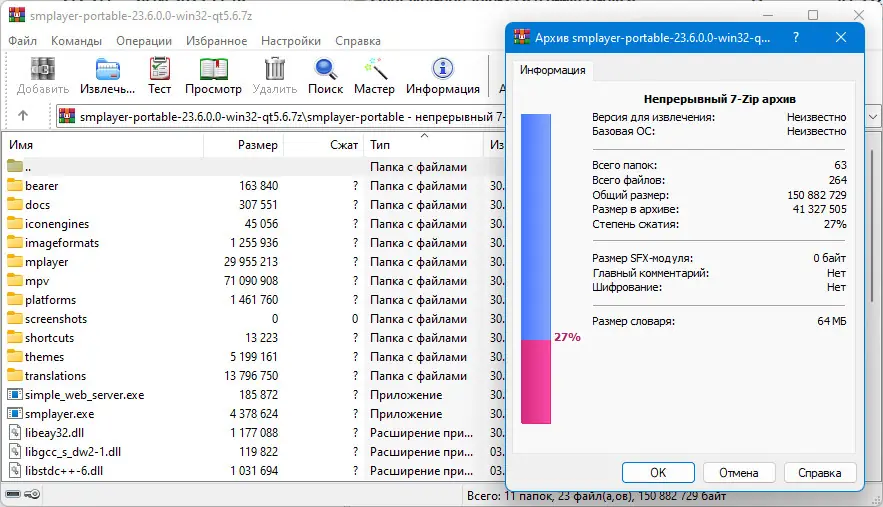Click the libeay32.dll file icon
This screenshot has width=883, height=507.
tap(15, 433)
